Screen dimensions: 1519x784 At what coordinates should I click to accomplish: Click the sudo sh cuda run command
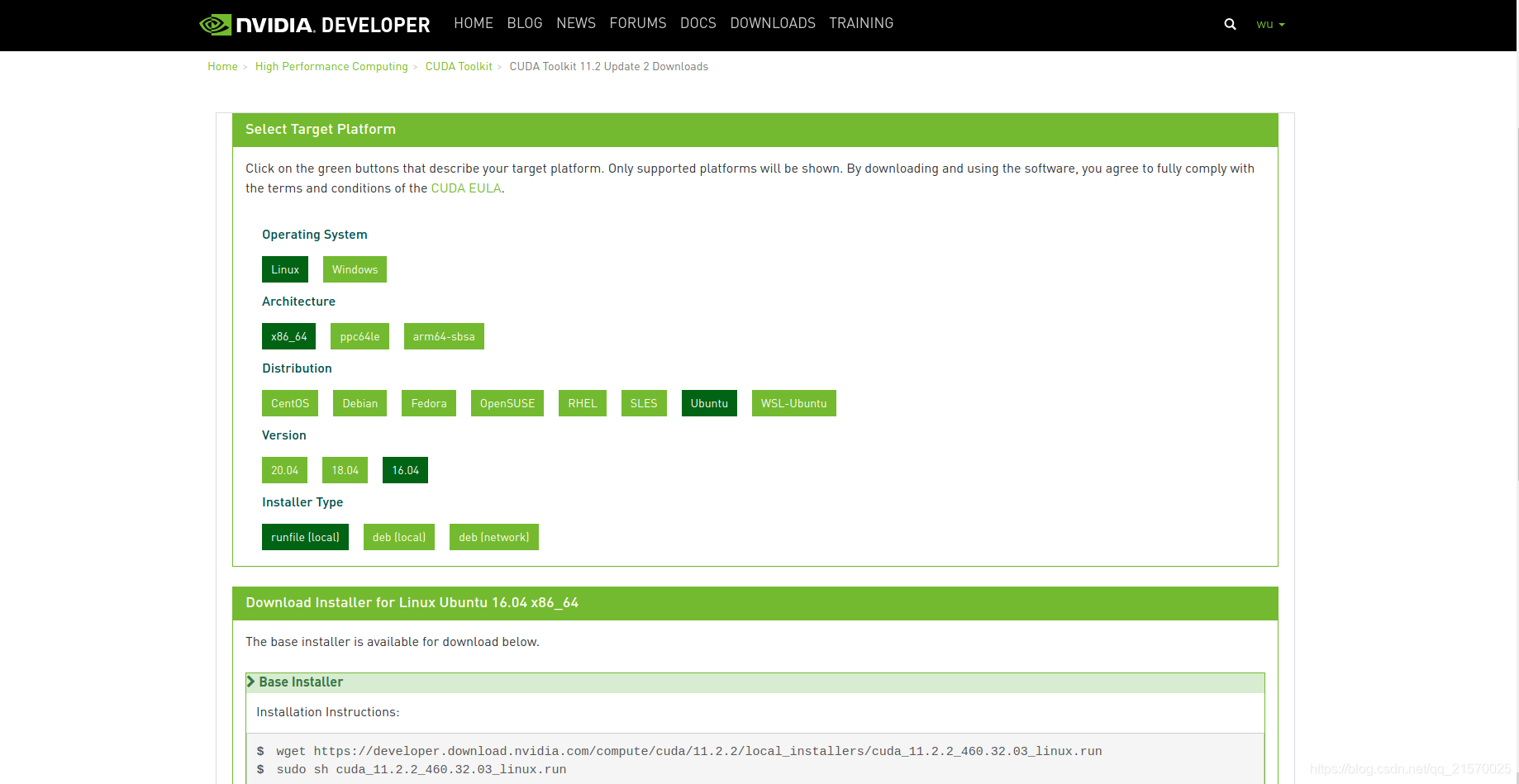pos(421,769)
